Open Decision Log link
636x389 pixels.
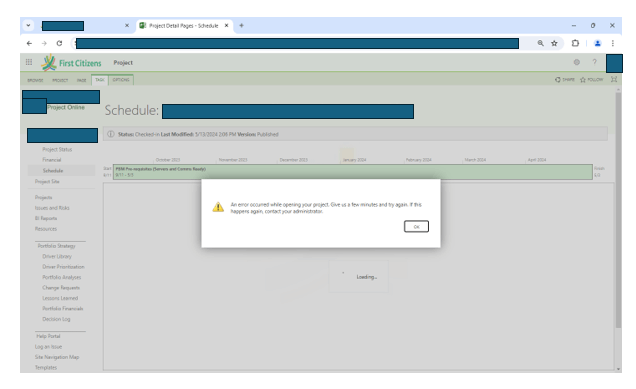[x=56, y=319]
